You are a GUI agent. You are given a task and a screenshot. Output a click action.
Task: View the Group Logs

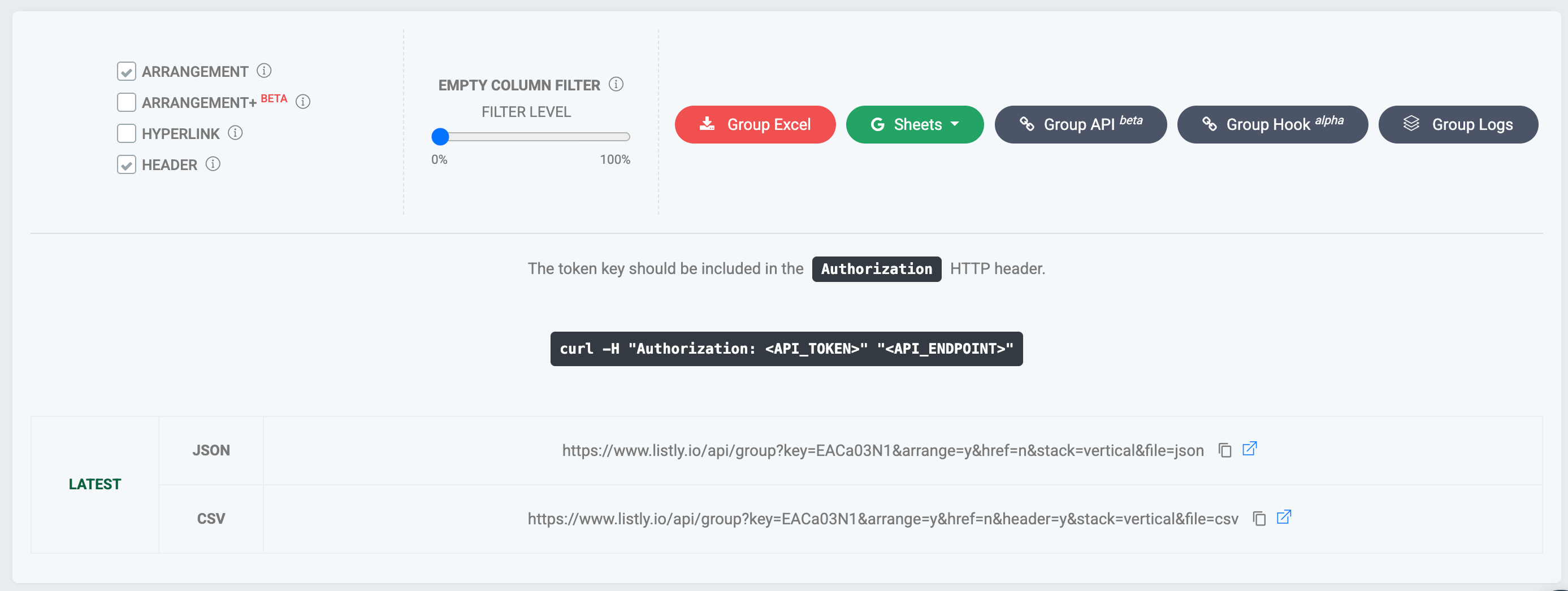coord(1458,125)
